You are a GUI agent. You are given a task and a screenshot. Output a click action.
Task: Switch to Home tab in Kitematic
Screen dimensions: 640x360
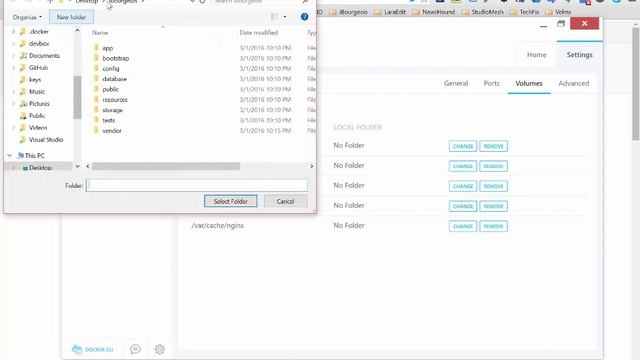pos(536,55)
